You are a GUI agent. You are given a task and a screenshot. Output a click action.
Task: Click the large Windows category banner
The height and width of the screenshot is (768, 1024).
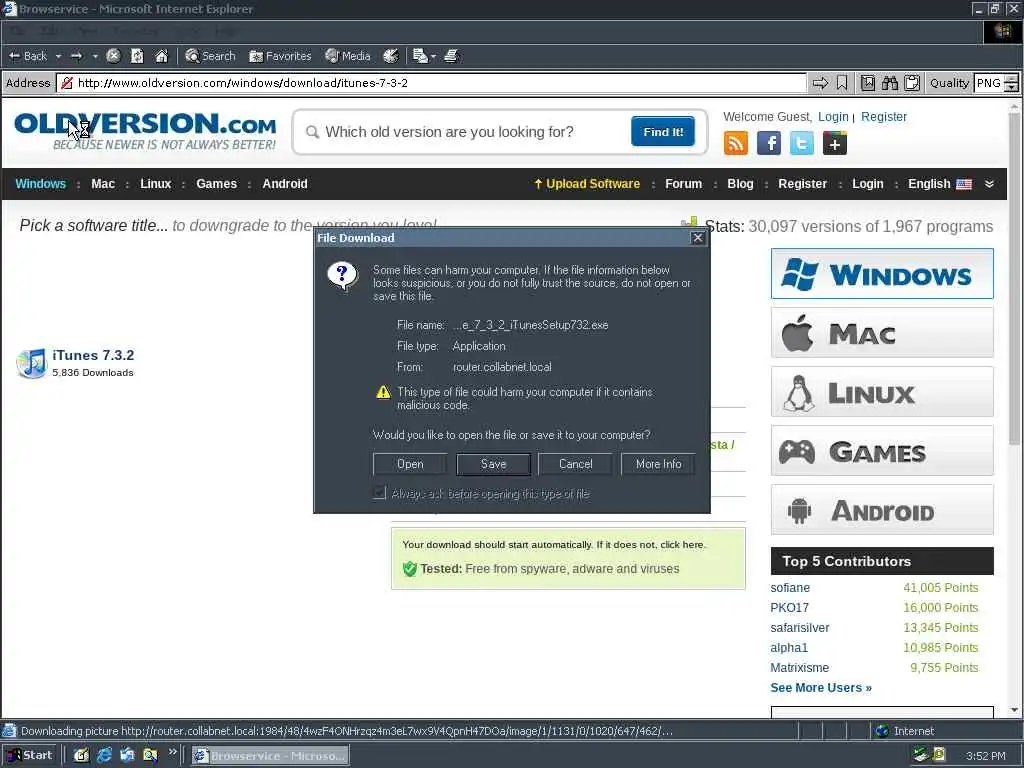point(882,274)
